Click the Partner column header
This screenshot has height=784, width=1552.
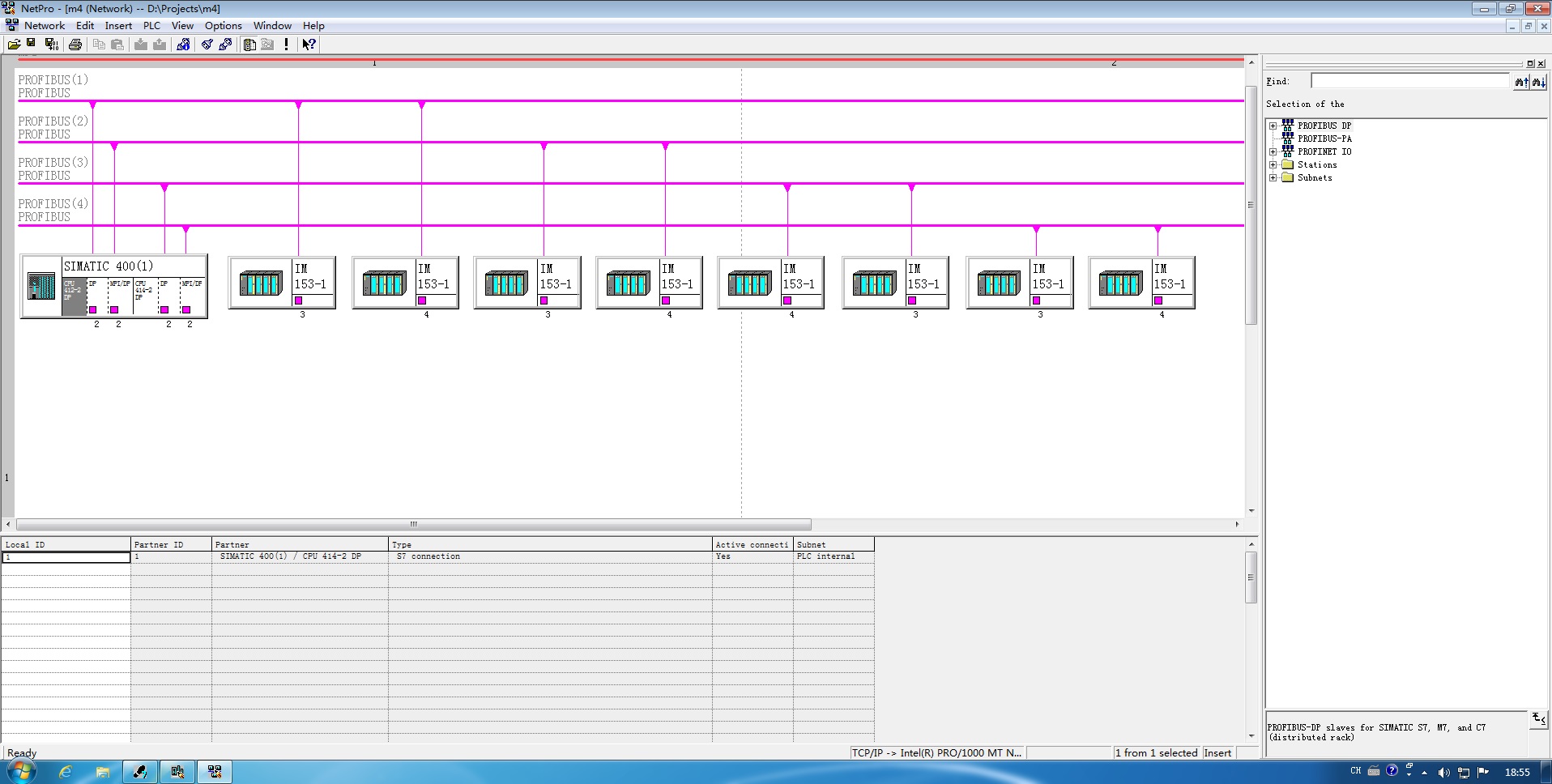click(x=300, y=544)
